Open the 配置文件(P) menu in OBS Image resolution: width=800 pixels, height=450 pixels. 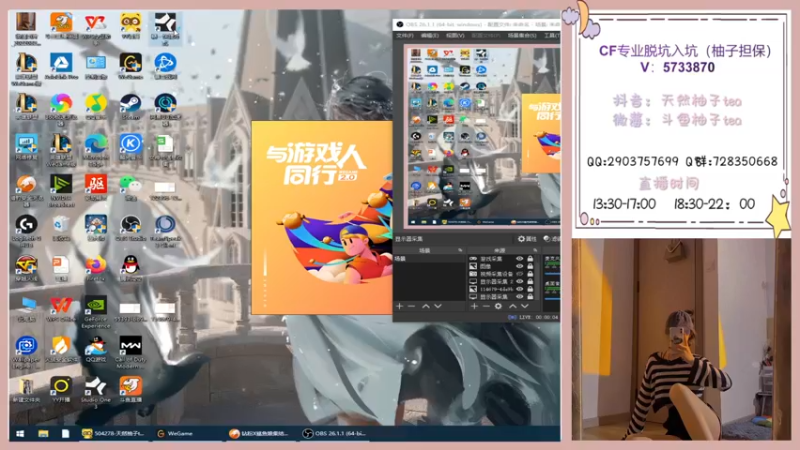click(x=486, y=35)
